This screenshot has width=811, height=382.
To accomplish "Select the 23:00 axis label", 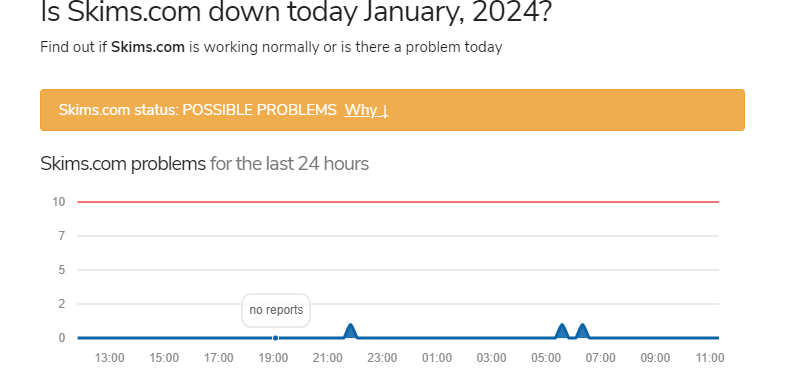I will (382, 358).
